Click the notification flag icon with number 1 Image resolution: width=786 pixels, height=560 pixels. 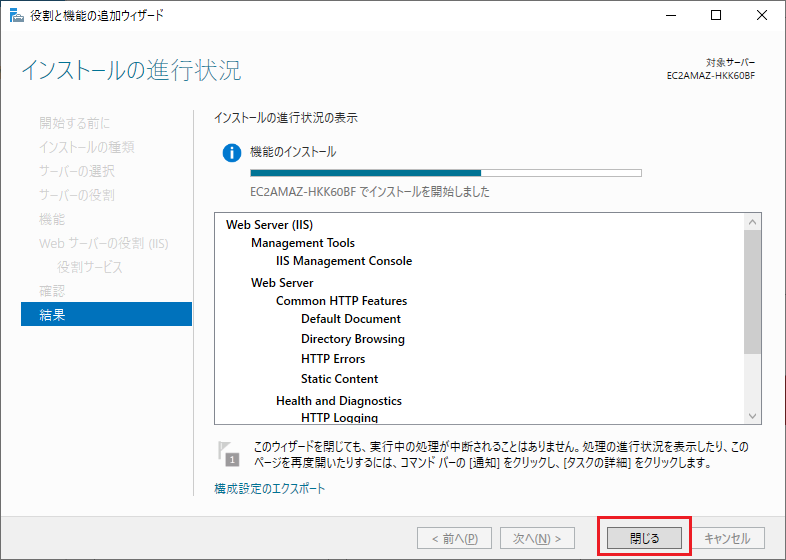click(229, 454)
